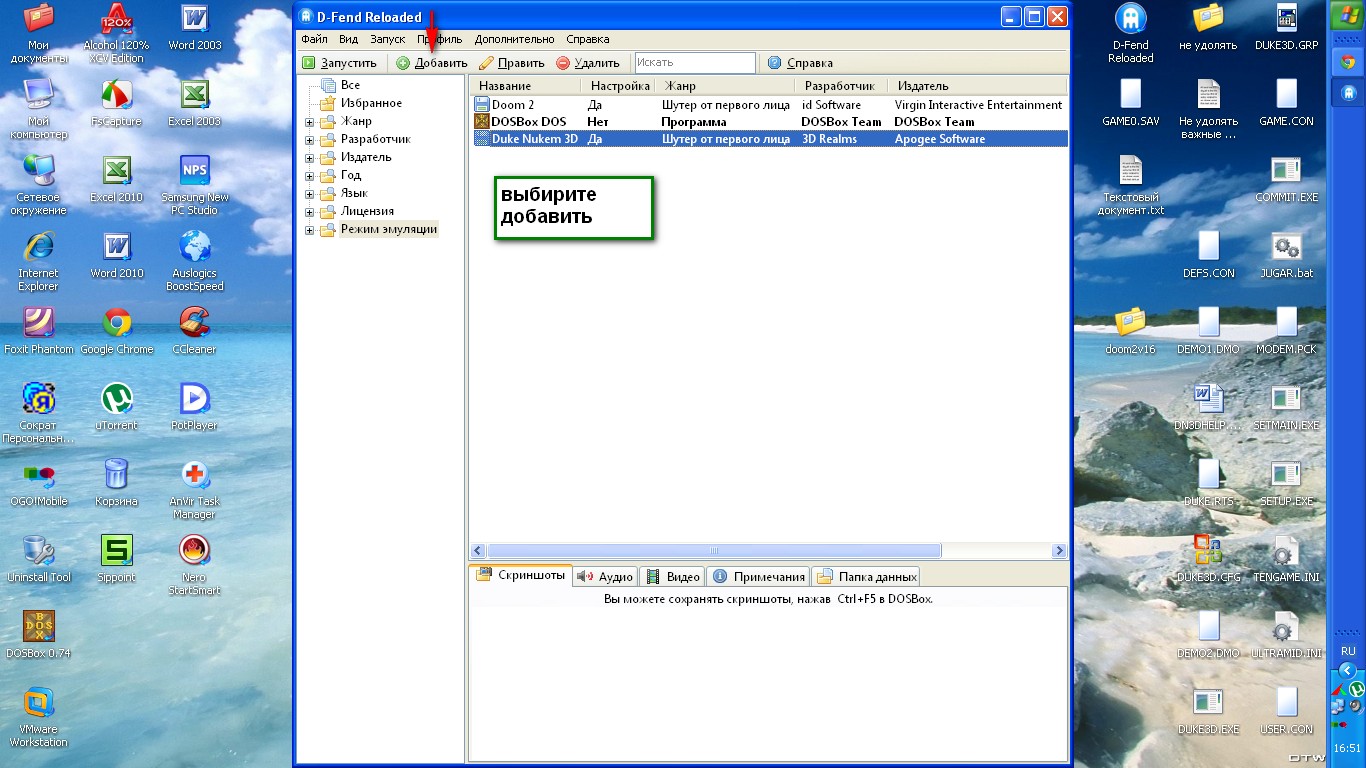Click the Искать search field
The width and height of the screenshot is (1366, 768).
[x=694, y=63]
